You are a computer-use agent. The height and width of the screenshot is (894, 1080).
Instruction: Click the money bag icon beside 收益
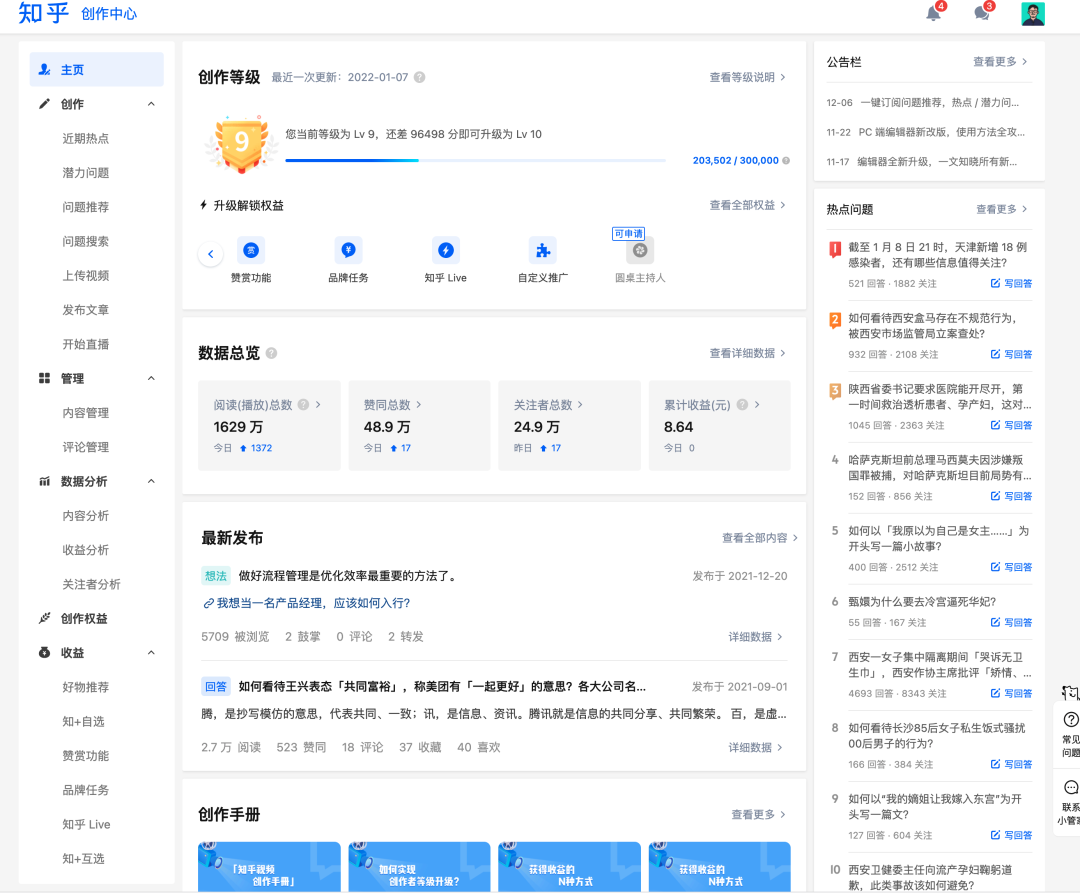pos(44,652)
